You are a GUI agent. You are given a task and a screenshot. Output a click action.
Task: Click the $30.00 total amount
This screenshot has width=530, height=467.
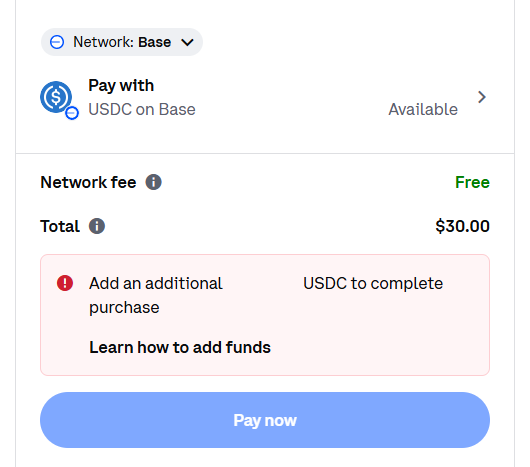tap(462, 226)
